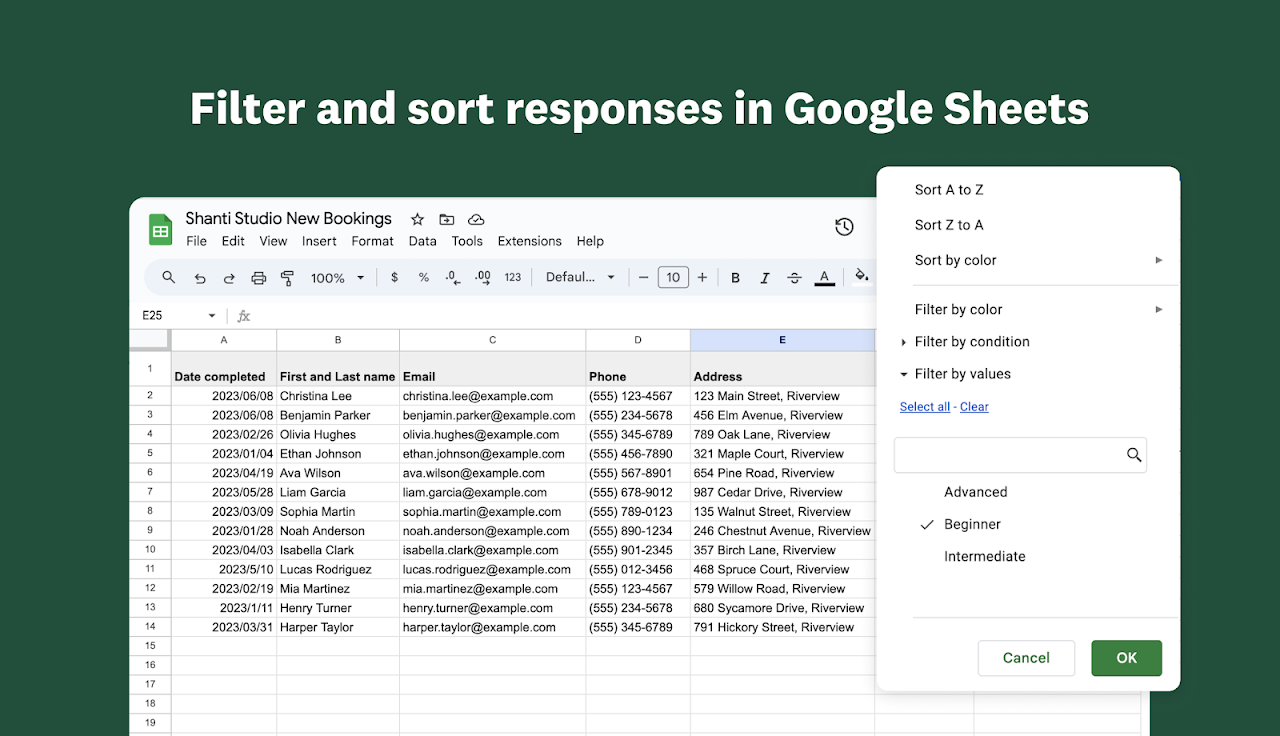Screen dimensions: 1280x736
Task: Check the Intermediate filter value
Action: click(985, 556)
